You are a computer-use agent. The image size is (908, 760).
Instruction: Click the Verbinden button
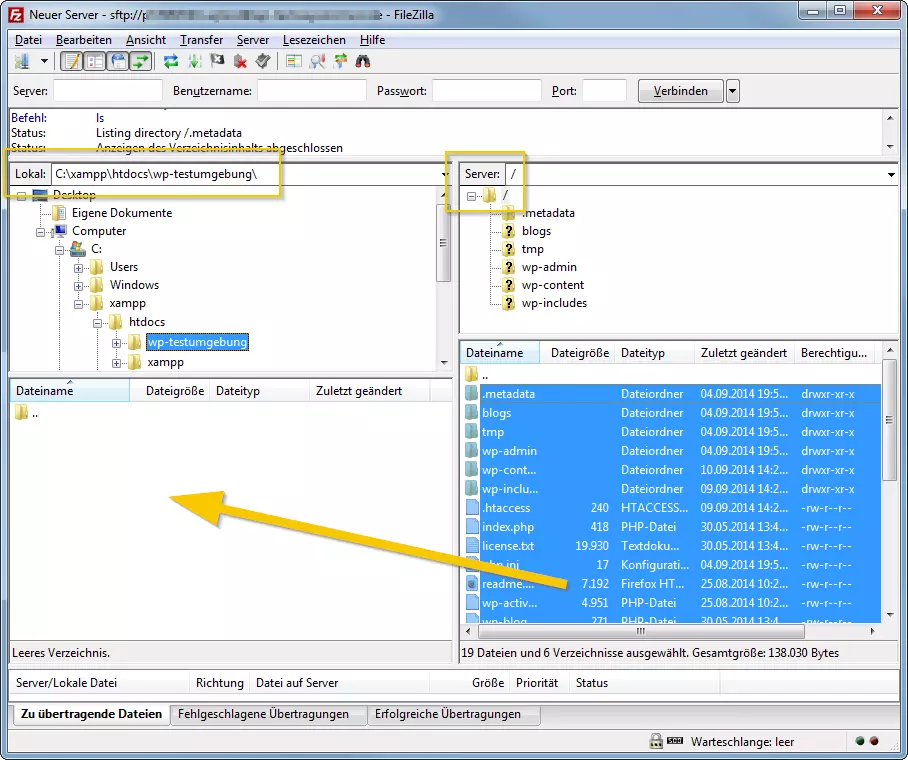681,91
